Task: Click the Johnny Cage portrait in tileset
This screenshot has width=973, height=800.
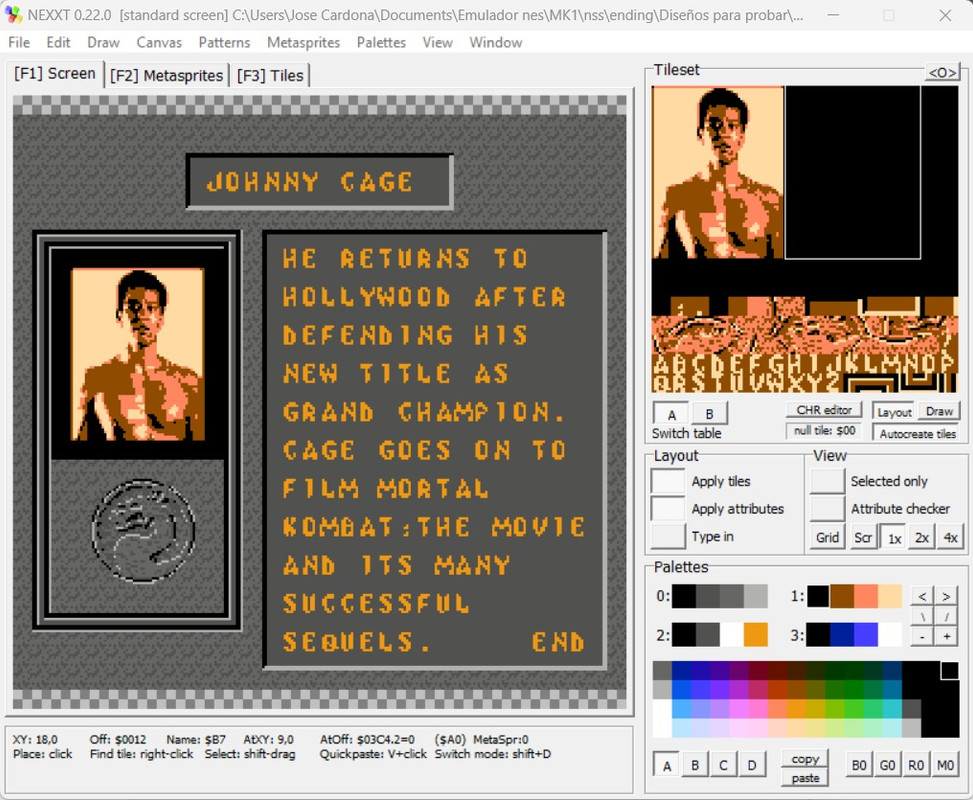Action: [x=718, y=172]
